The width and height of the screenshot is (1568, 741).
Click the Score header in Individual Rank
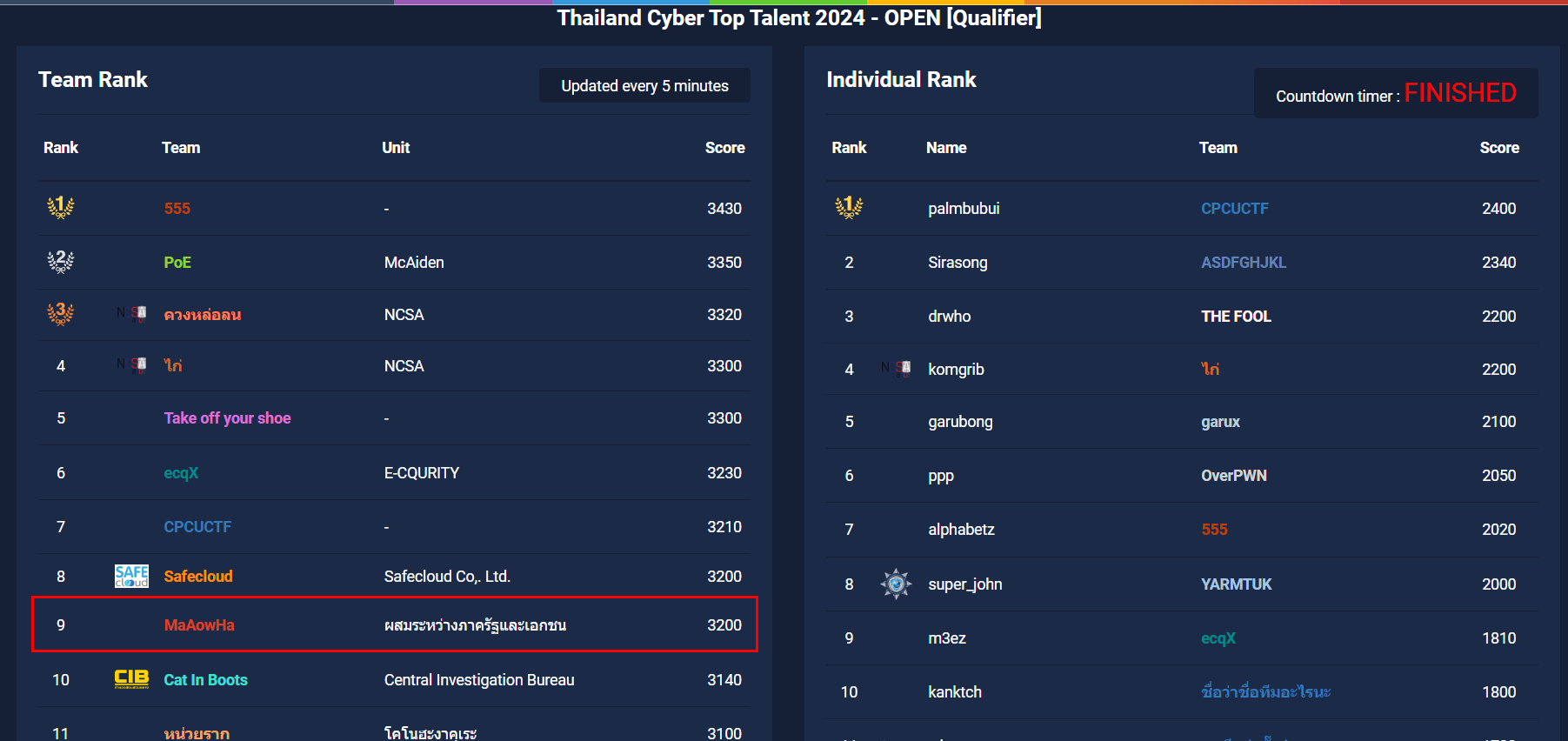click(1499, 148)
